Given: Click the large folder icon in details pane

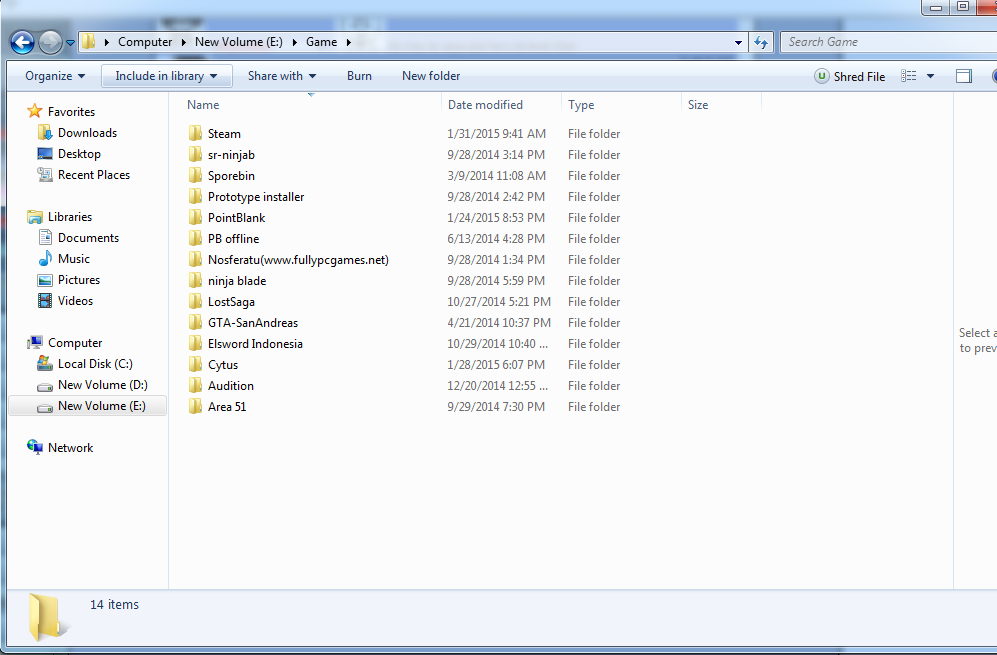Looking at the screenshot, I should pyautogui.click(x=48, y=617).
